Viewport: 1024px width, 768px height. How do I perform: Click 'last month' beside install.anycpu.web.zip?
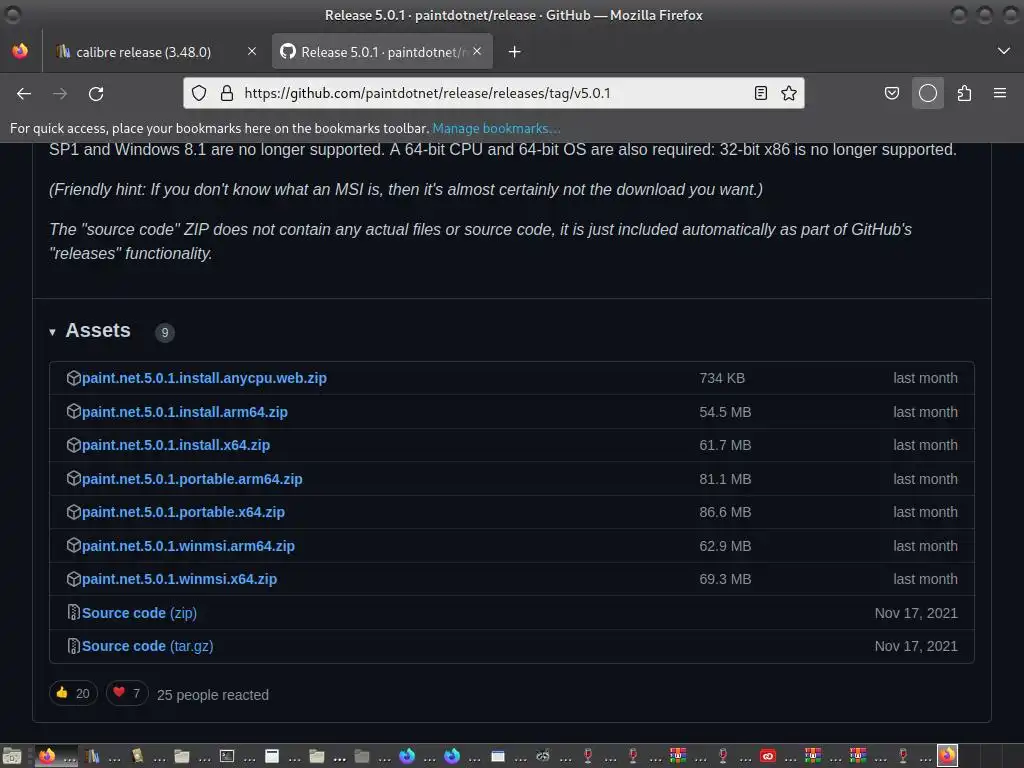tap(925, 378)
